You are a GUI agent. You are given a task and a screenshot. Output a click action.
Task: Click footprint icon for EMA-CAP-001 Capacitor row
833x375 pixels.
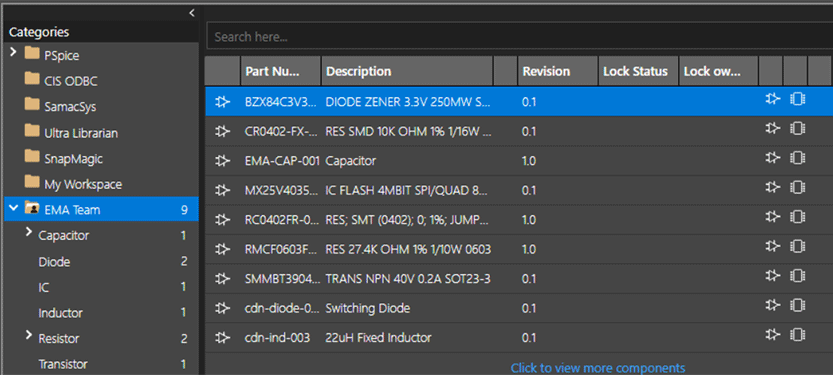797,158
